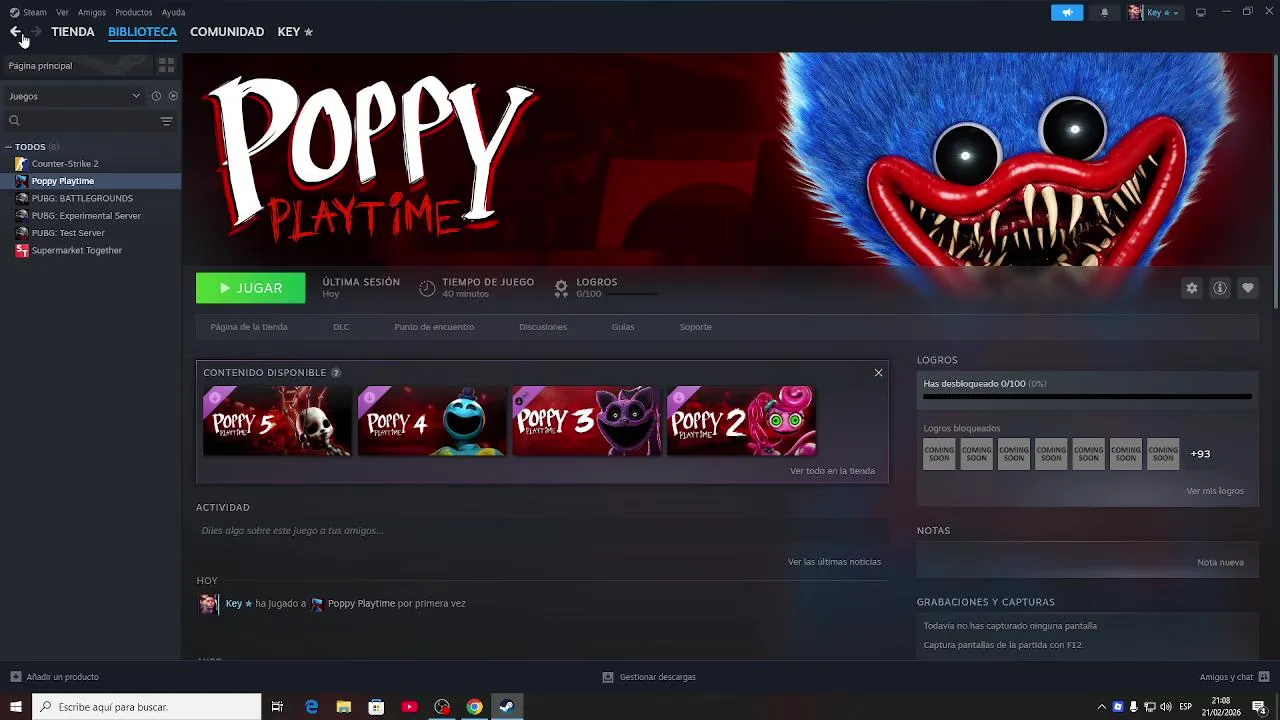Go forward with the navigation arrow
Screen dimensions: 1280x720
click(x=36, y=32)
